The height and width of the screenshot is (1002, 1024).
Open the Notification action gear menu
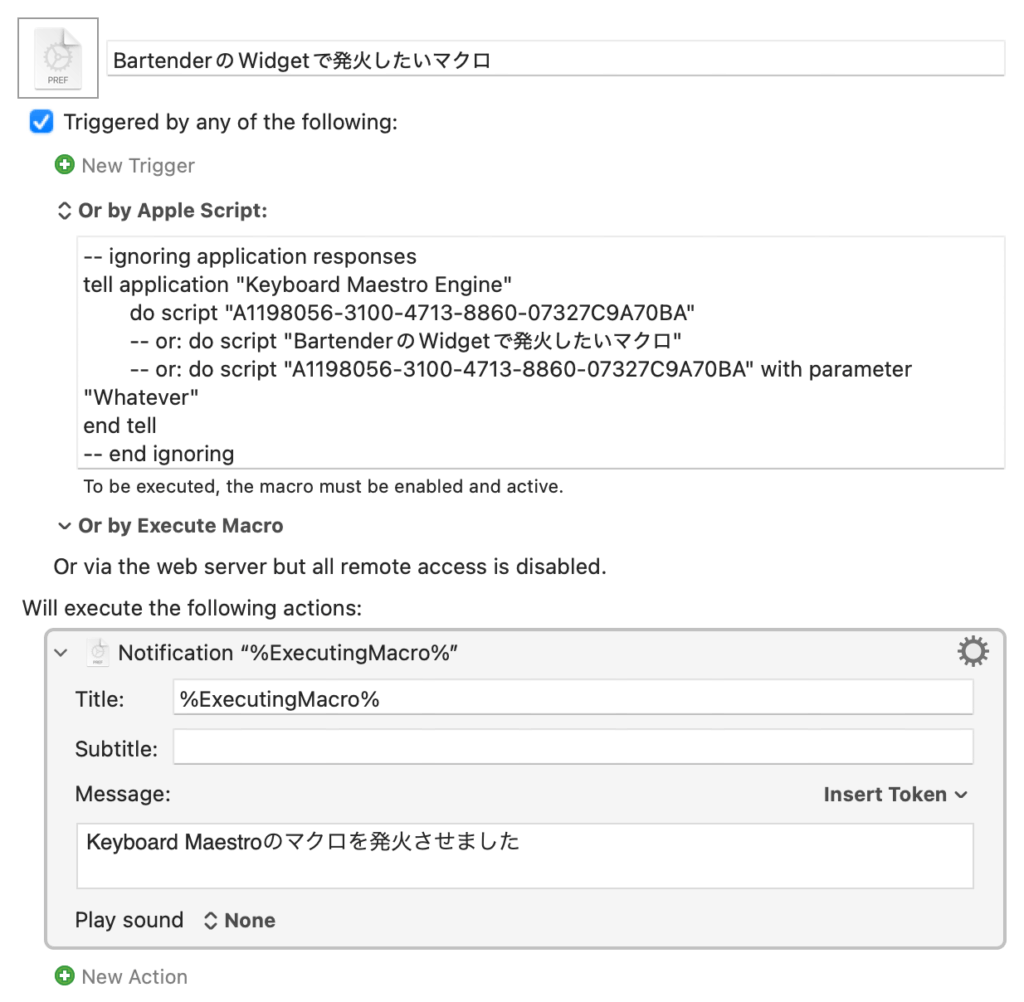pos(972,653)
